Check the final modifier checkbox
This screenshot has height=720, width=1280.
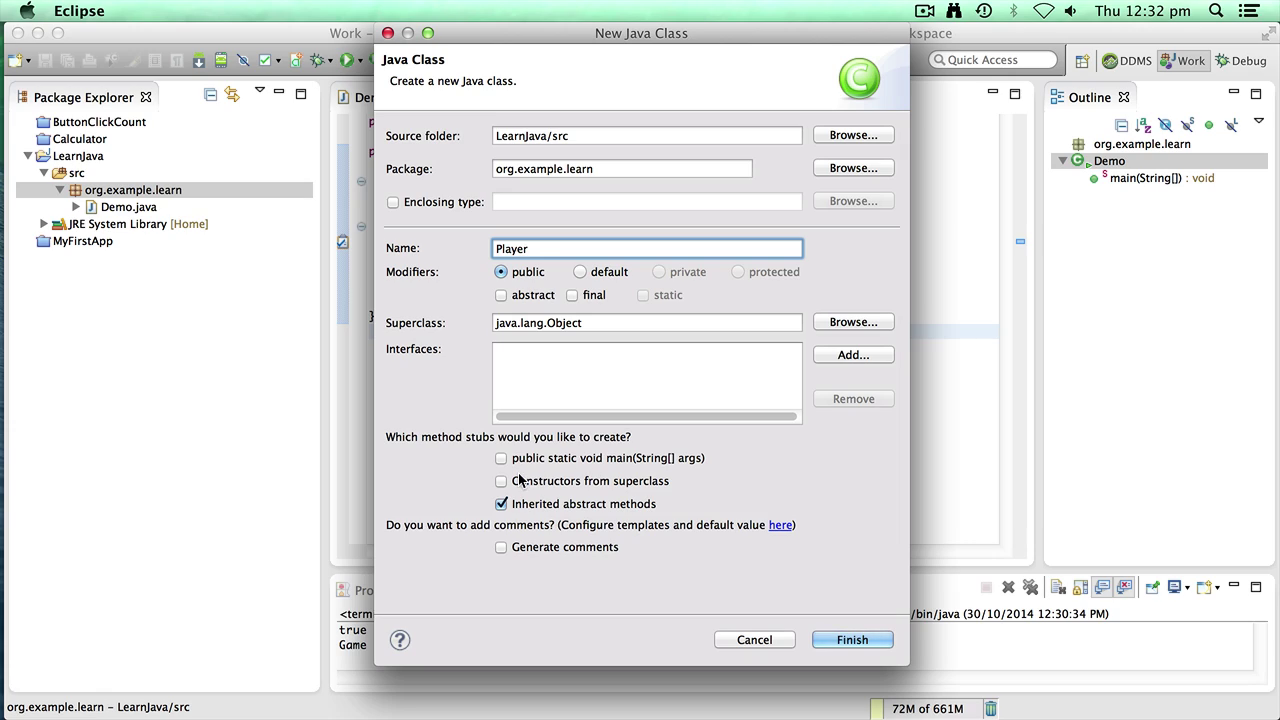pos(572,295)
